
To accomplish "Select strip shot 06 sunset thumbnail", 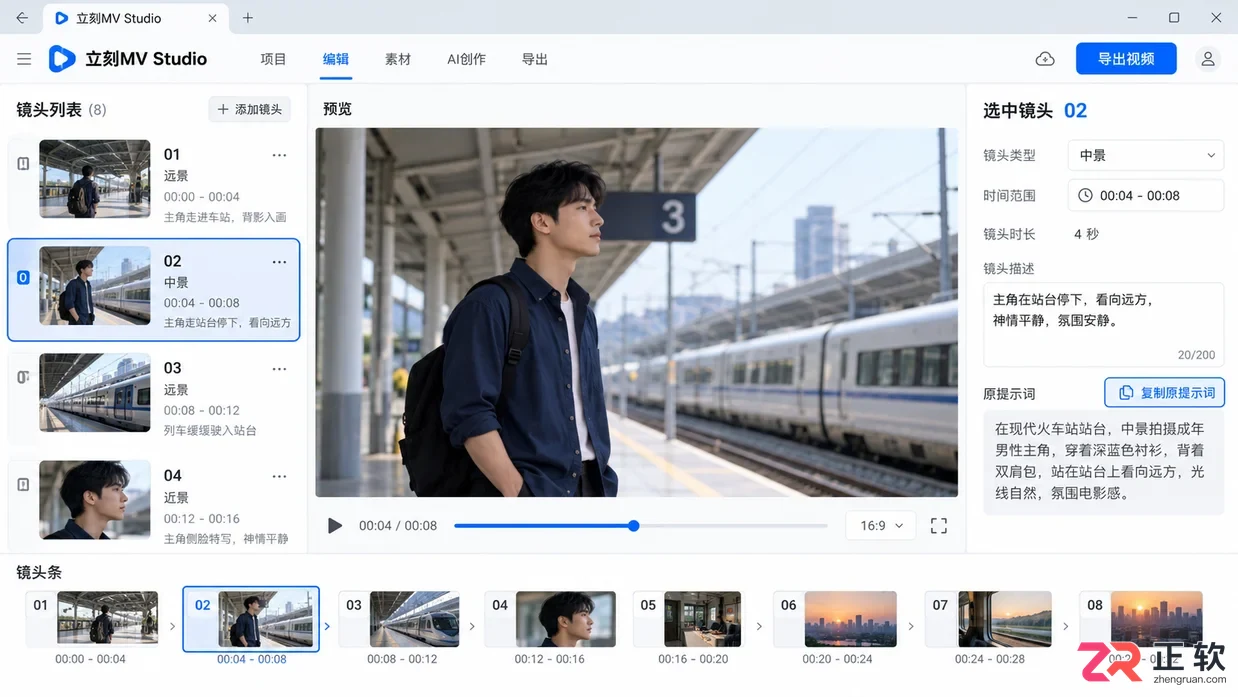I will (851, 618).
